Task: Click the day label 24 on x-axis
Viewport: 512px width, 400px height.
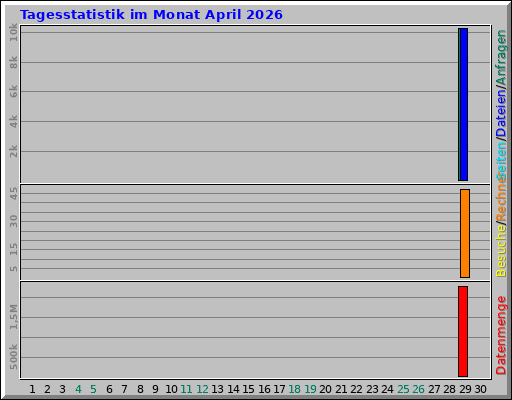Action: 387,389
